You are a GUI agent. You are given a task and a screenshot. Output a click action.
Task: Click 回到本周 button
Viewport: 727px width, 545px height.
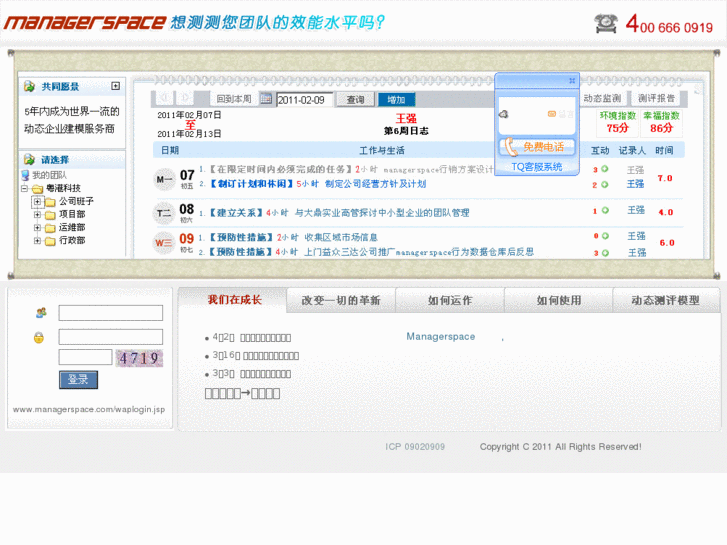pyautogui.click(x=234, y=98)
